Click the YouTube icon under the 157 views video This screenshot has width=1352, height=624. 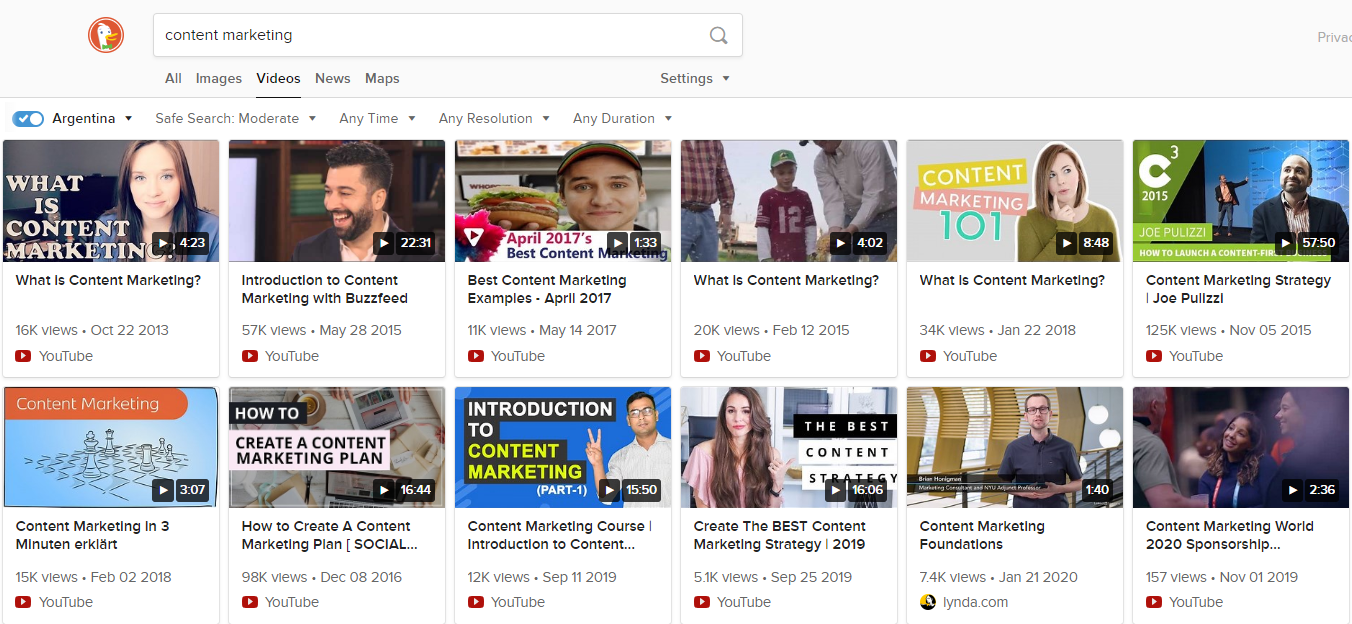[1153, 602]
